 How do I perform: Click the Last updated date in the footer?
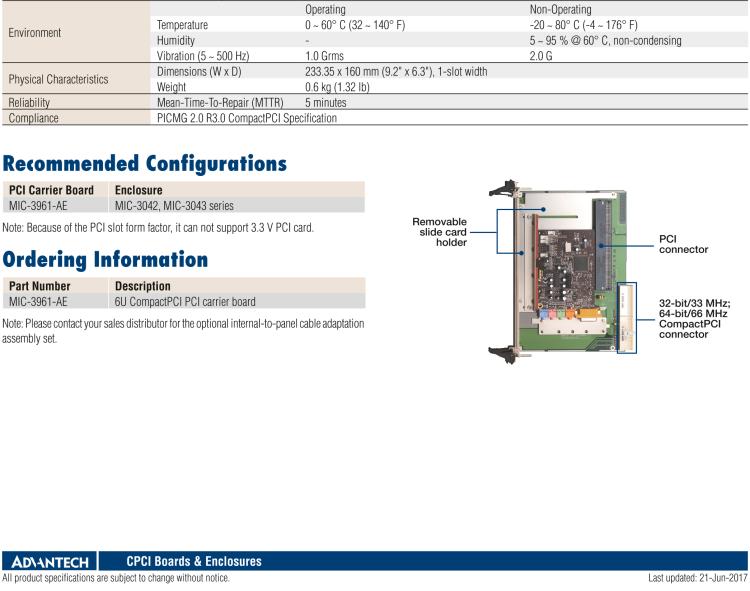pos(697,578)
